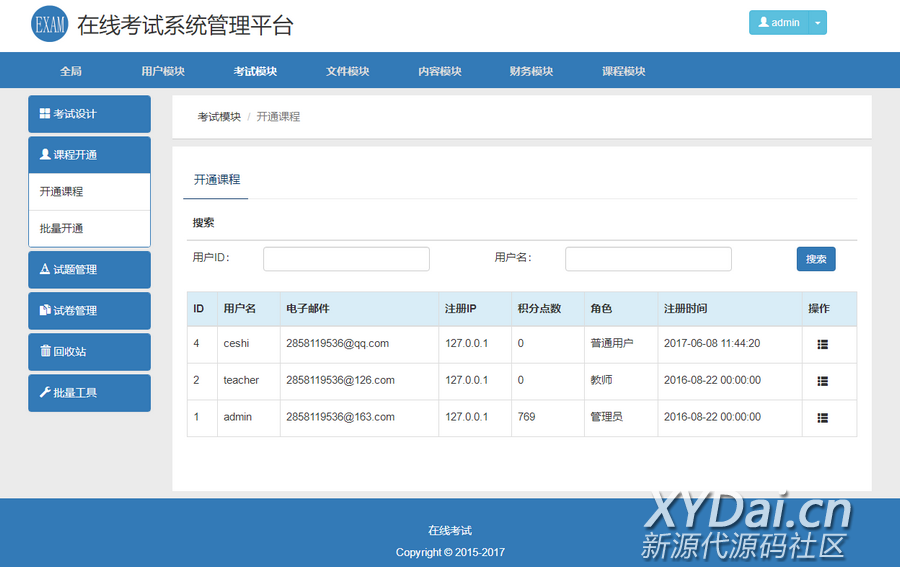
Task: Go to 财务模块 in navigation bar
Action: [x=531, y=71]
